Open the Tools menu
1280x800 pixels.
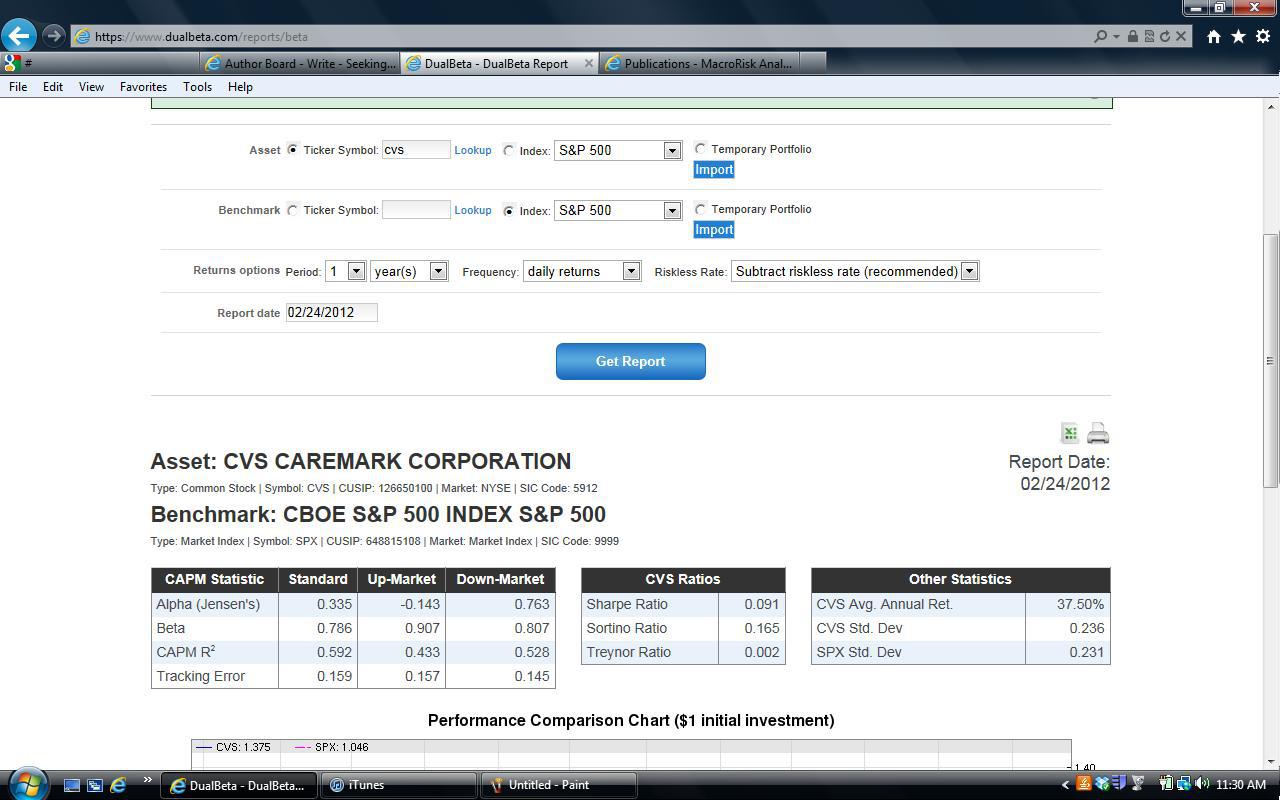[x=197, y=87]
